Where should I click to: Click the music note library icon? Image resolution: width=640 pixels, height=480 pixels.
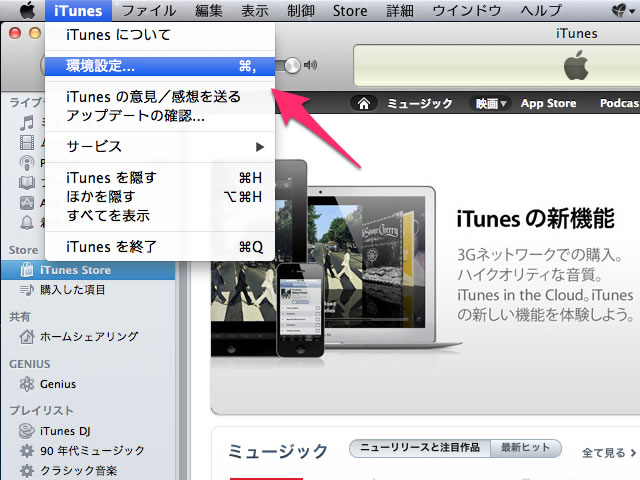coord(27,122)
